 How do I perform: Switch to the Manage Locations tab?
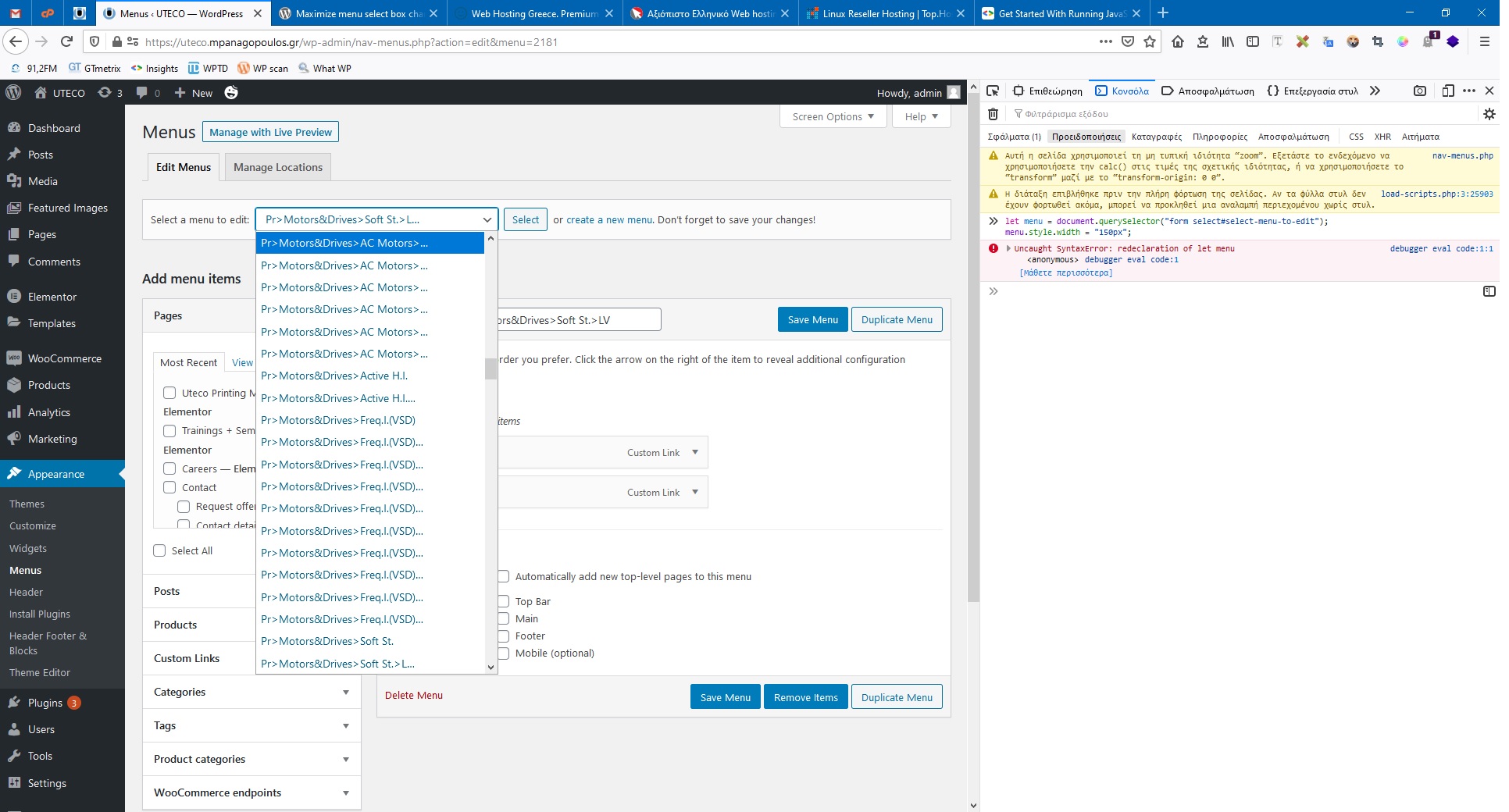[x=278, y=167]
